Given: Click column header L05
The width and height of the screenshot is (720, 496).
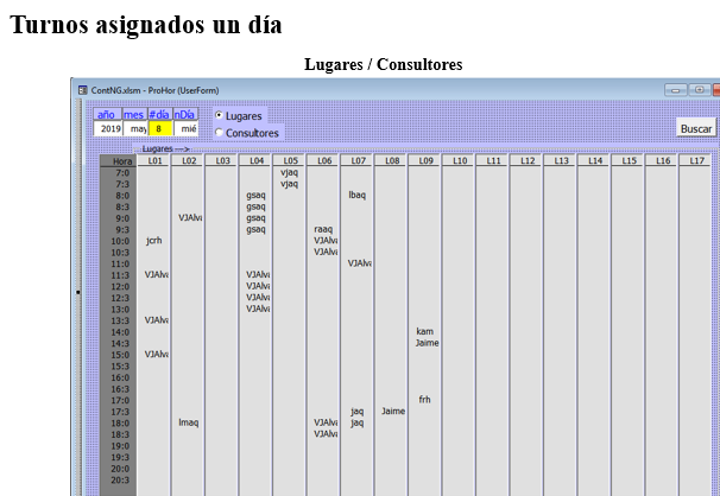Looking at the screenshot, I should [x=291, y=161].
